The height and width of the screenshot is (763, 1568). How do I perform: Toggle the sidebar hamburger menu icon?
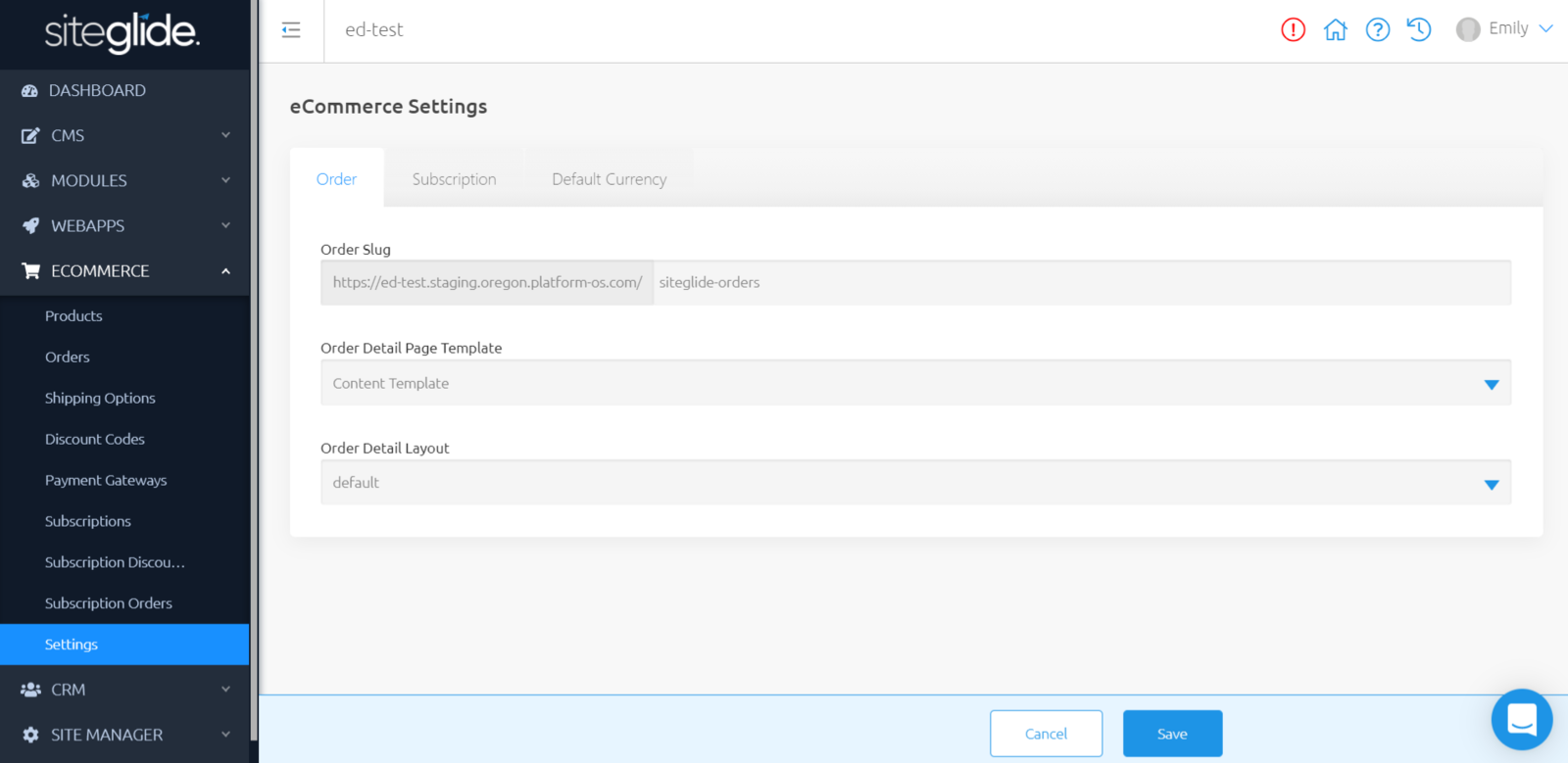click(291, 29)
